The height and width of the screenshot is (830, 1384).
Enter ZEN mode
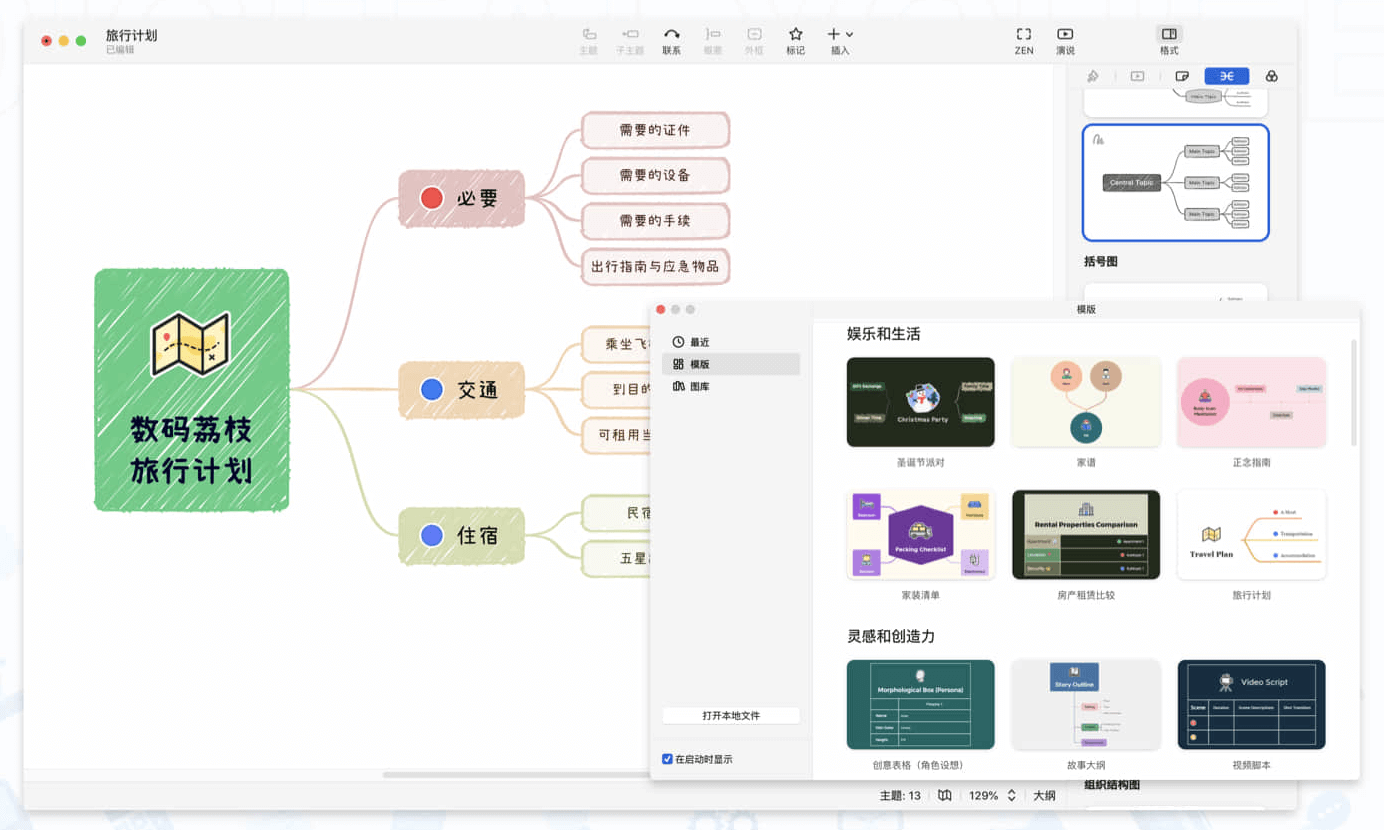point(1023,35)
